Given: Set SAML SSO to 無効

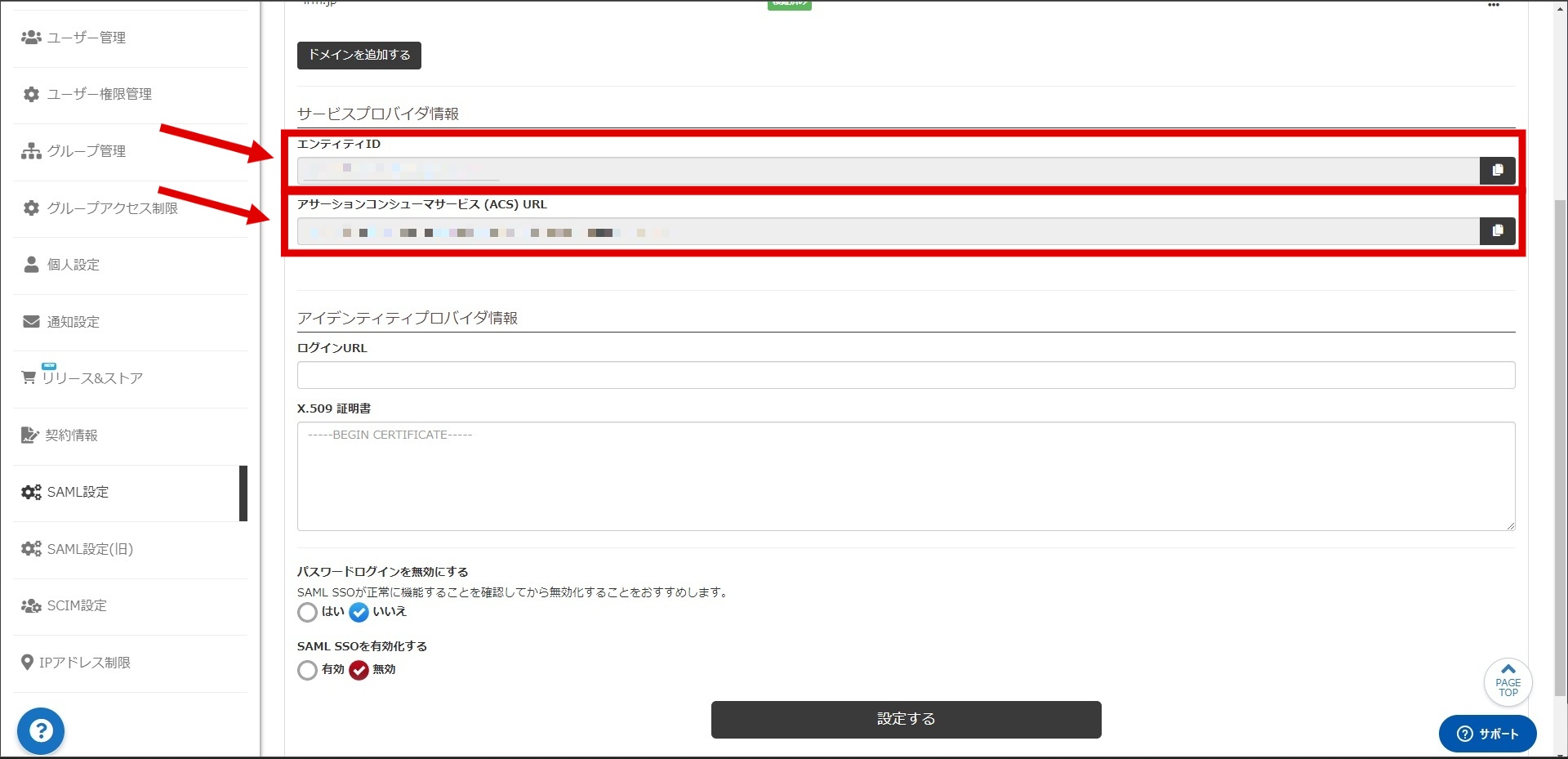Looking at the screenshot, I should coord(359,670).
